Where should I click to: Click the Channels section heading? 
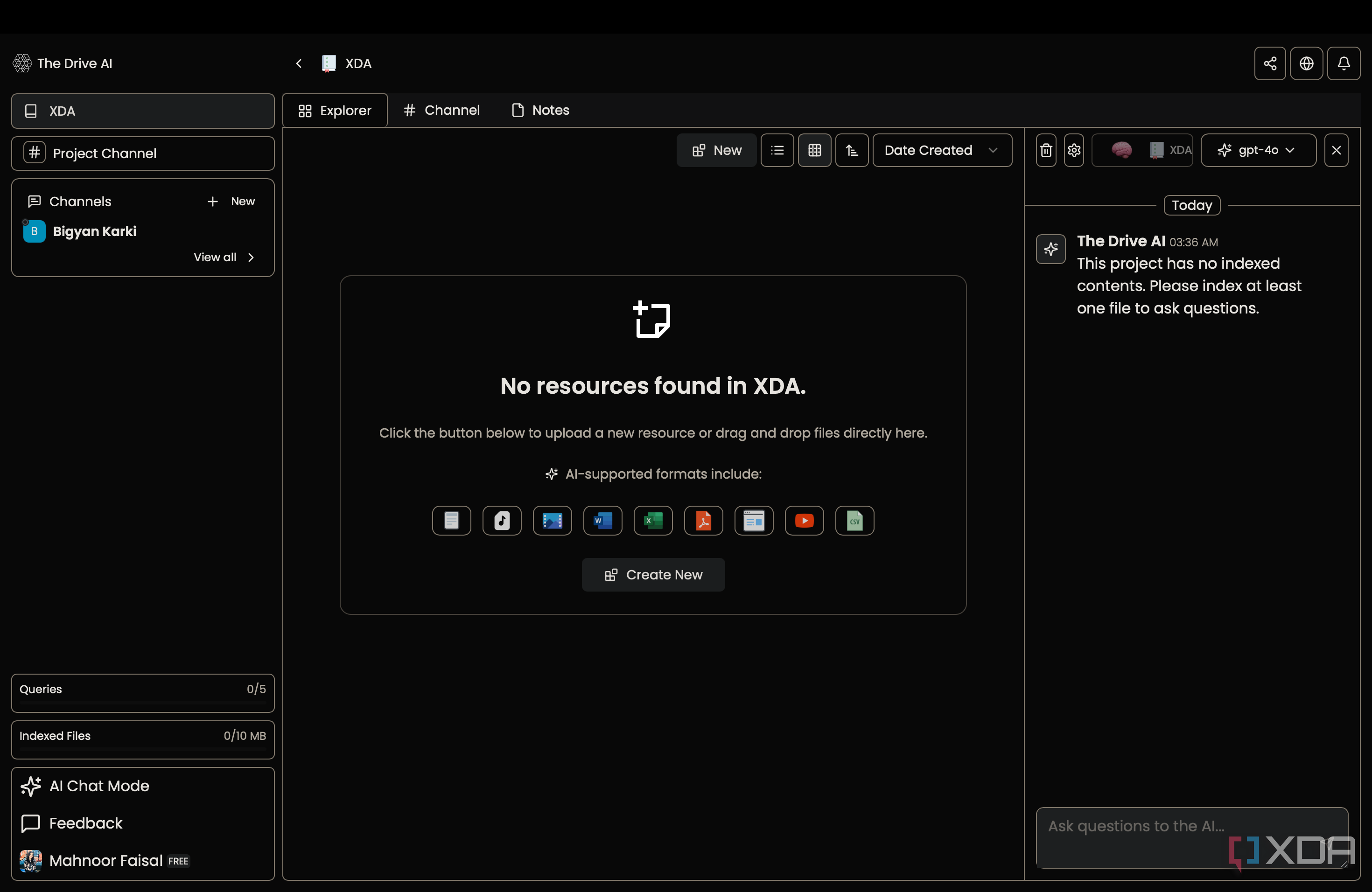point(80,202)
